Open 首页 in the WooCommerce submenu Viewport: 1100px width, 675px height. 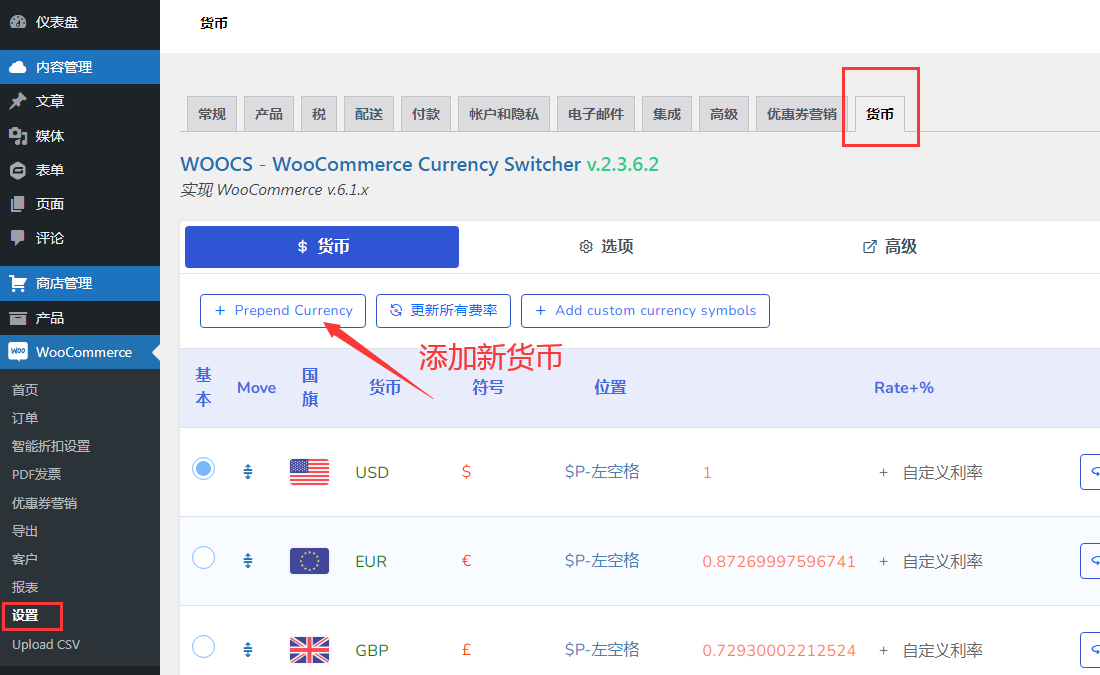(x=25, y=390)
